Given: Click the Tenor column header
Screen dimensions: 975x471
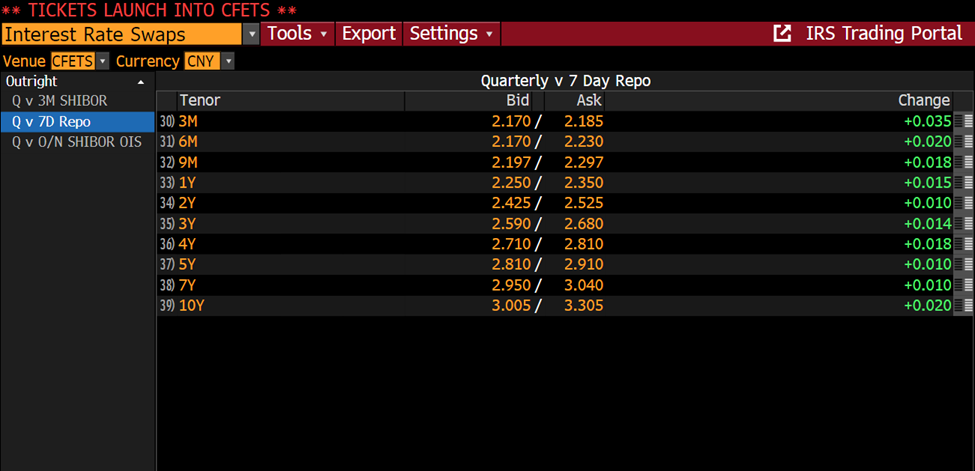Looking at the screenshot, I should click(200, 101).
